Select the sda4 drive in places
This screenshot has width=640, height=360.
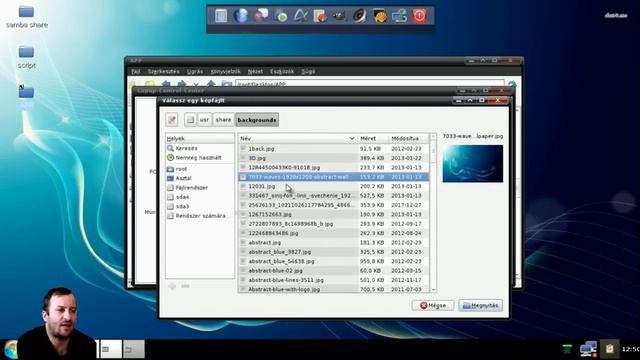[182, 197]
